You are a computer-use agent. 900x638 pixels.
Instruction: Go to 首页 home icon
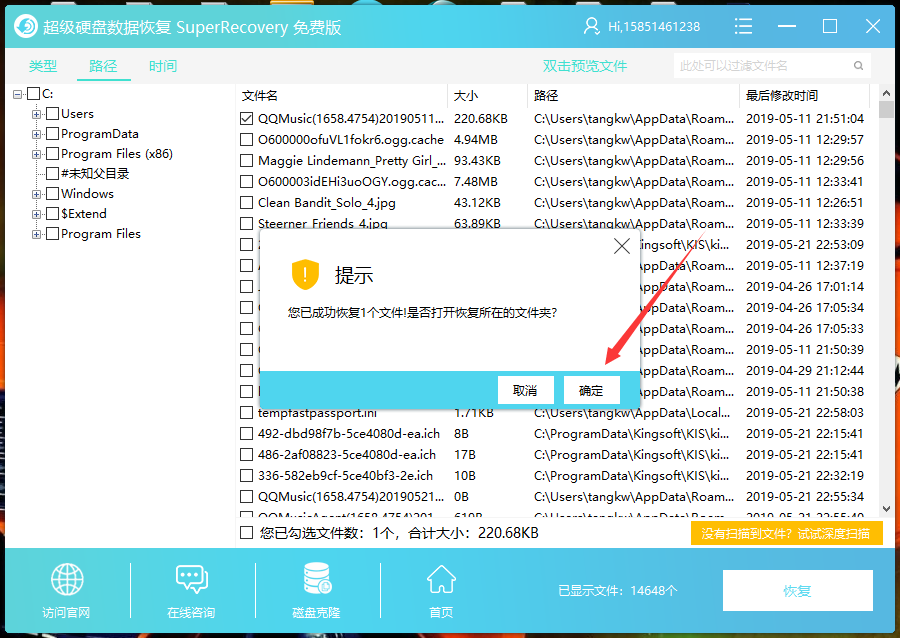[x=441, y=579]
